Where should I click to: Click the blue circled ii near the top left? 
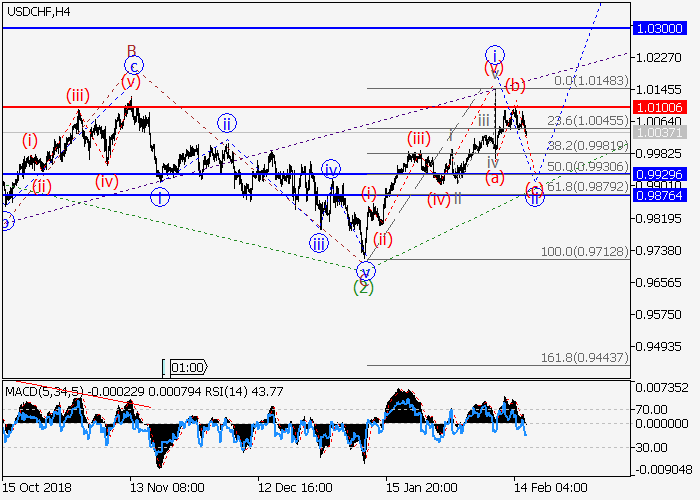pyautogui.click(x=228, y=124)
